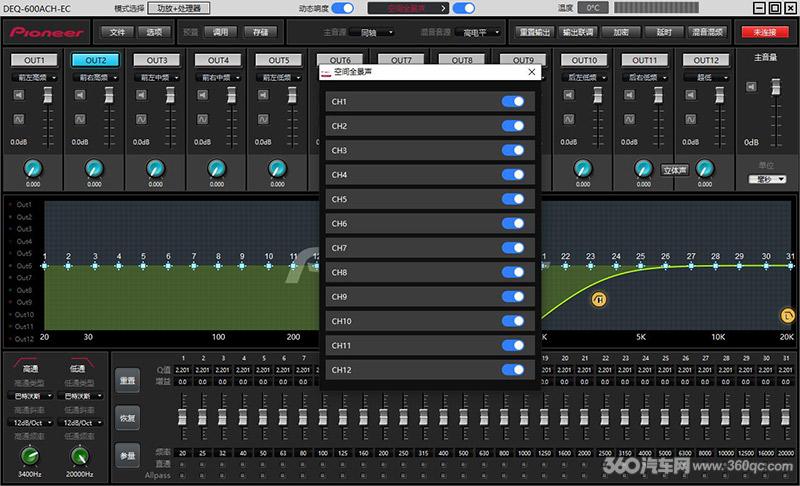Click the OUT3 phase invert icon
The image size is (800, 486).
[x=141, y=119]
